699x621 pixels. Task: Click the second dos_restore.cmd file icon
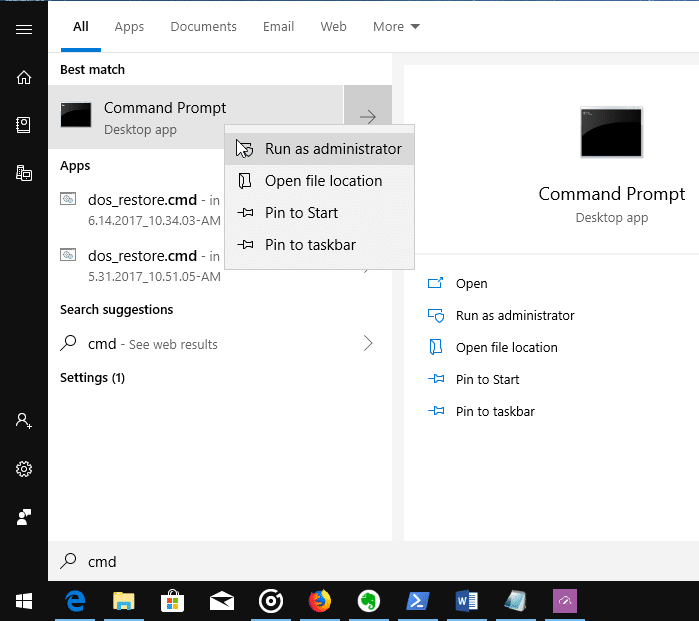(x=68, y=255)
